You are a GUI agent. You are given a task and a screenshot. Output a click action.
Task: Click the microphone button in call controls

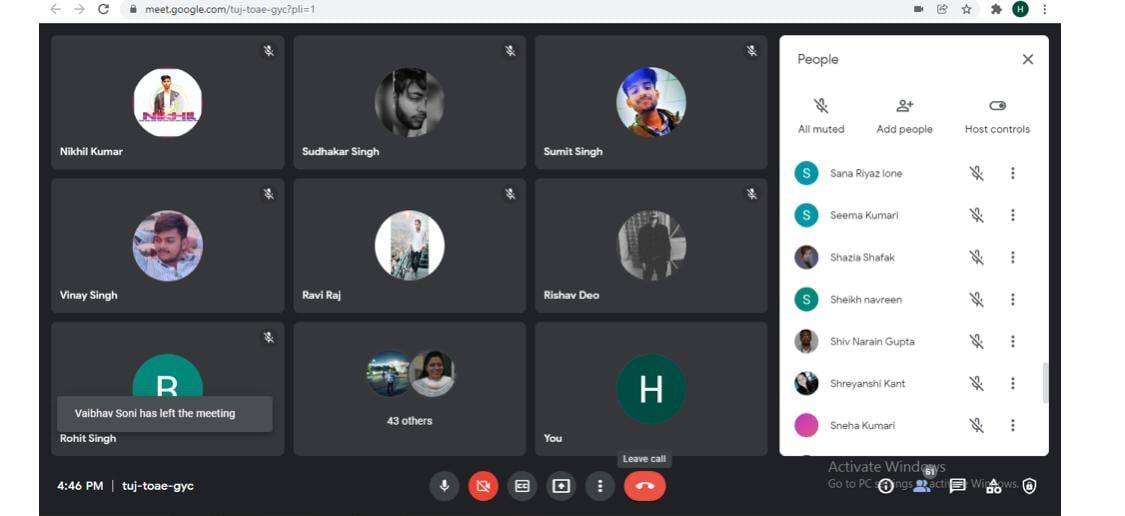point(444,486)
